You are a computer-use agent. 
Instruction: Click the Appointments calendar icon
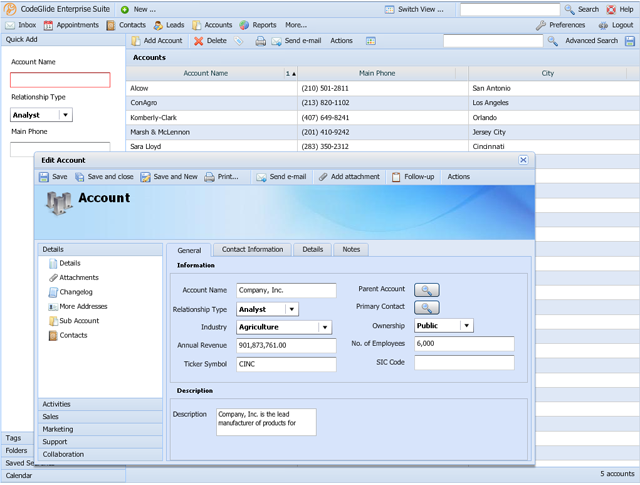pos(48,25)
